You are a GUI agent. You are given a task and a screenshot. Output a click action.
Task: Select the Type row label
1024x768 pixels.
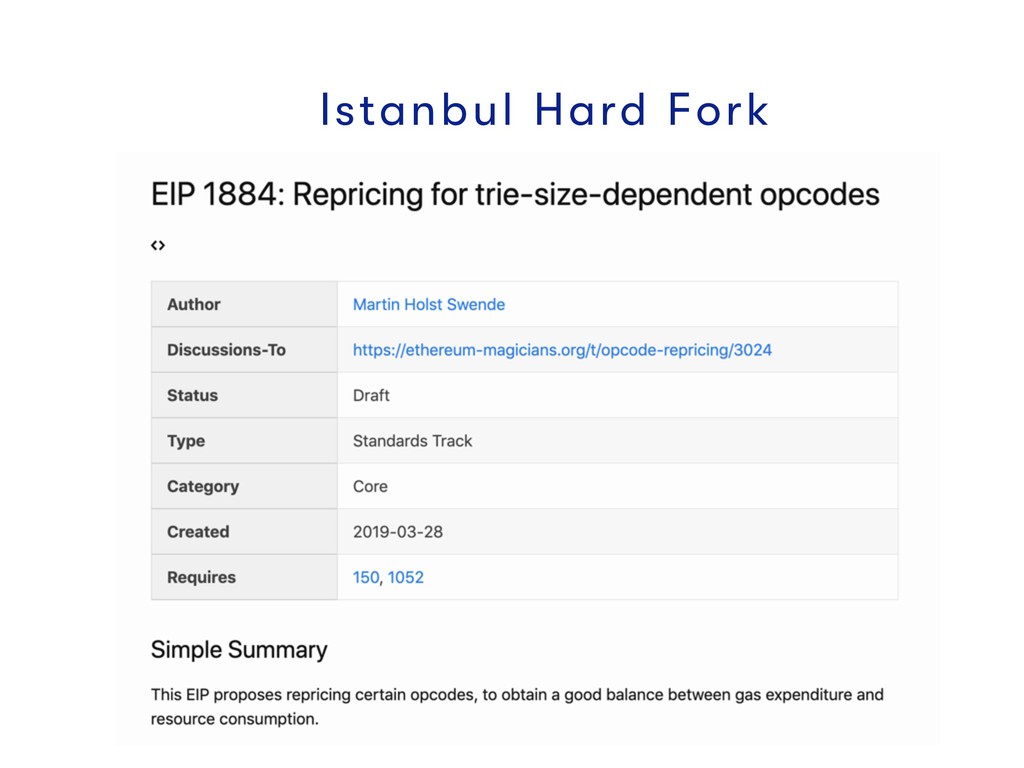click(x=186, y=441)
